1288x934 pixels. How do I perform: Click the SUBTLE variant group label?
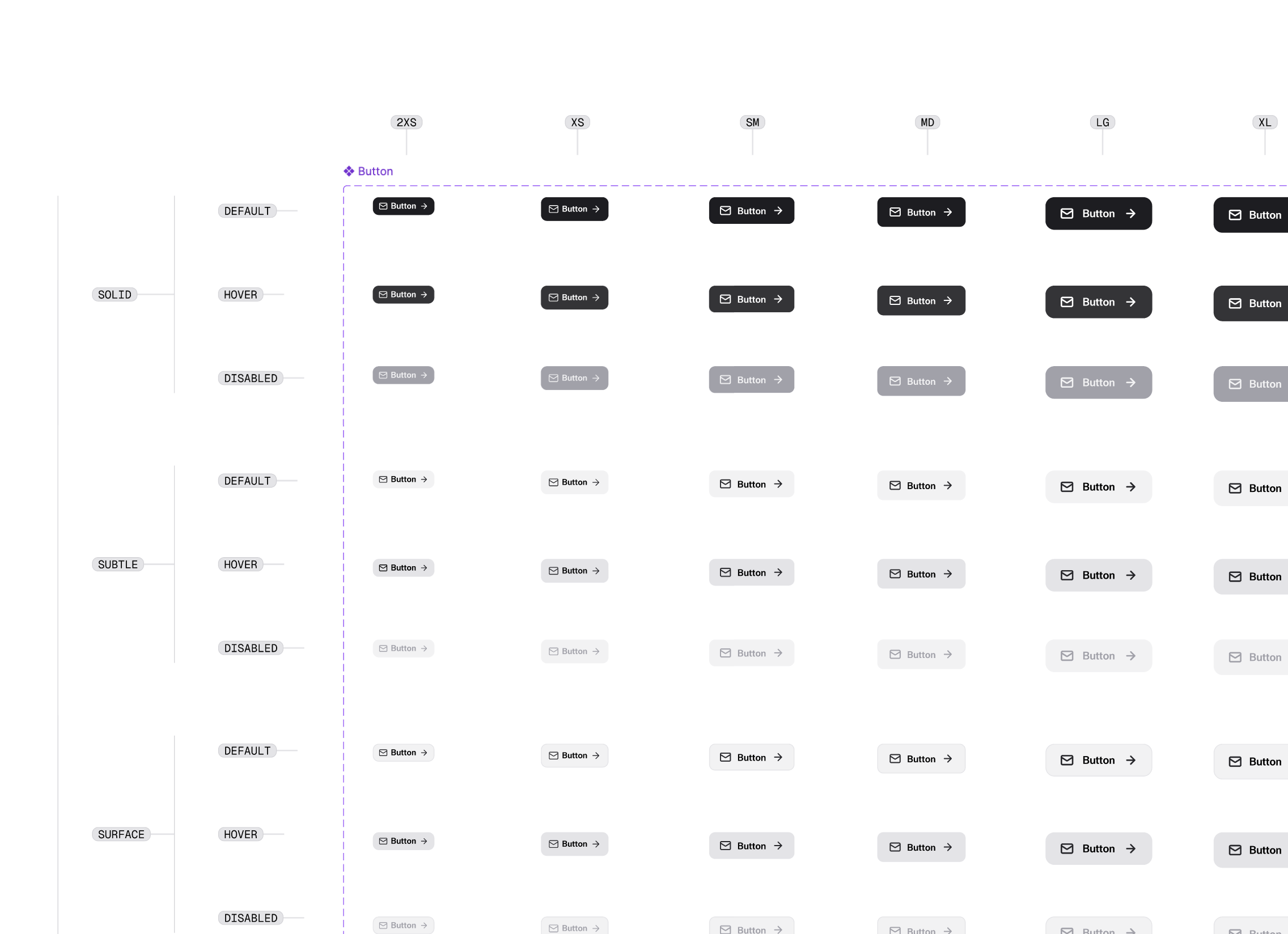click(x=117, y=564)
